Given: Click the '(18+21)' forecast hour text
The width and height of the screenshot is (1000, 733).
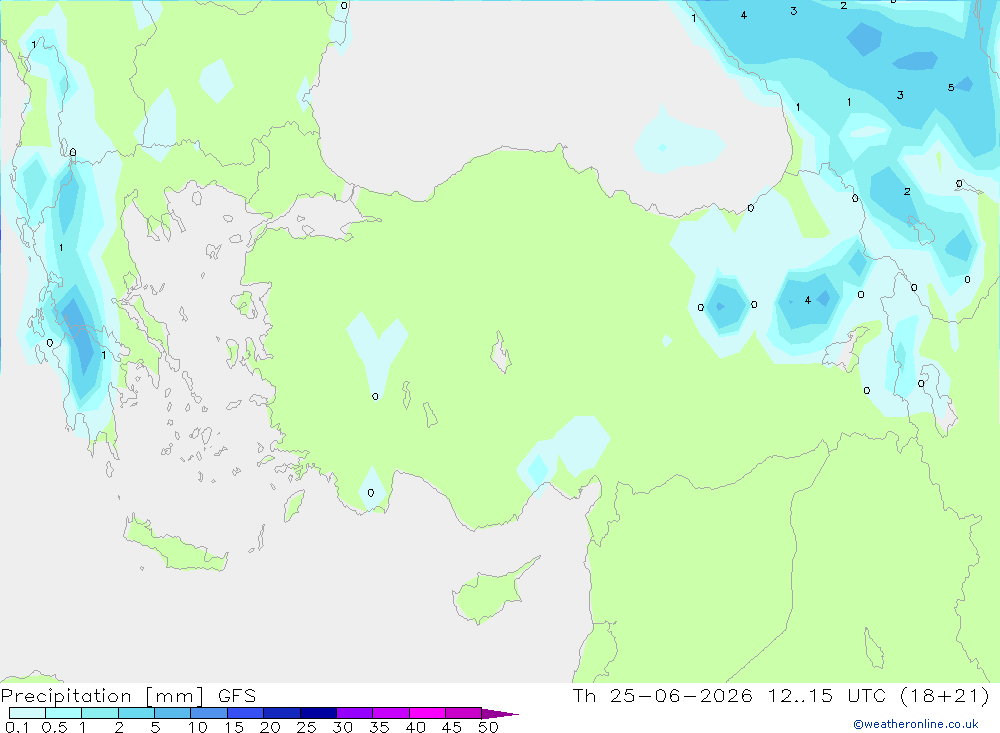Looking at the screenshot, I should 945,695.
